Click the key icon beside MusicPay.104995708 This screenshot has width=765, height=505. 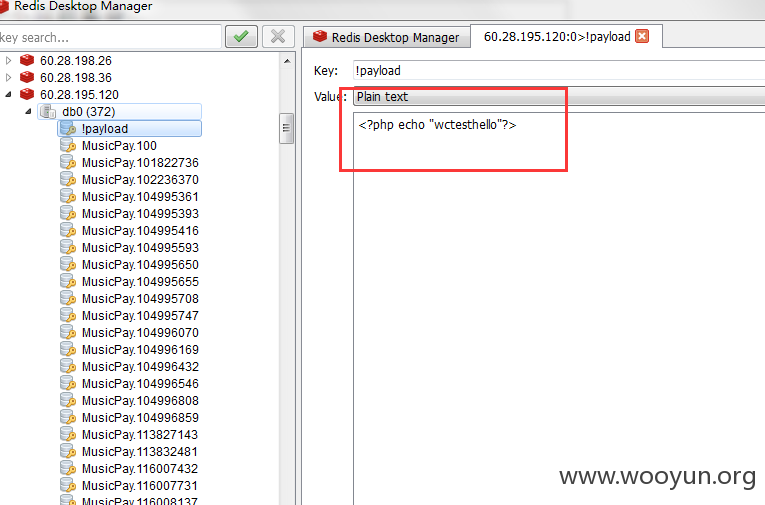[x=68, y=299]
